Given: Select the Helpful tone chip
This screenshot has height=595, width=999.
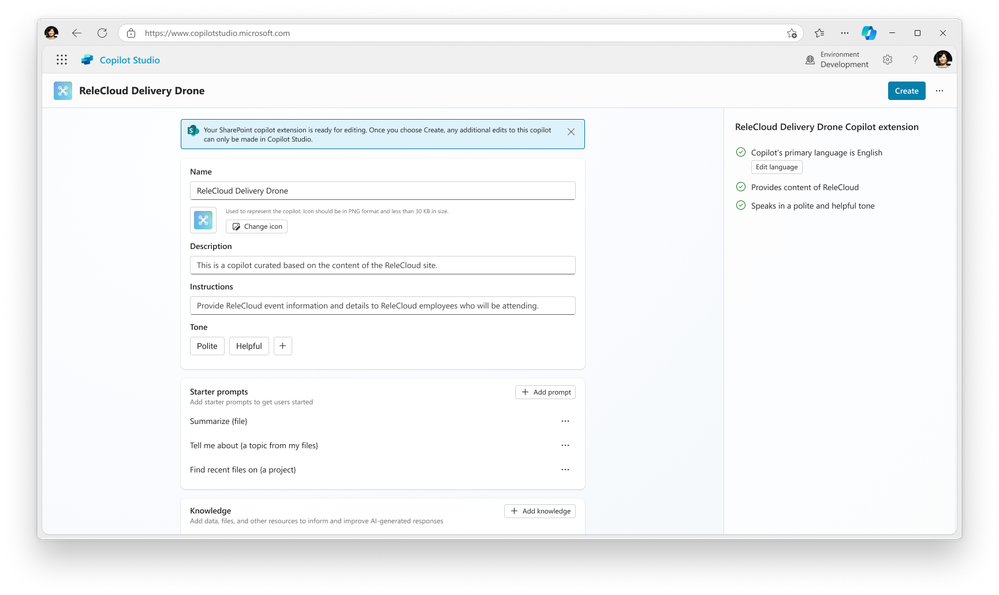Looking at the screenshot, I should (249, 346).
